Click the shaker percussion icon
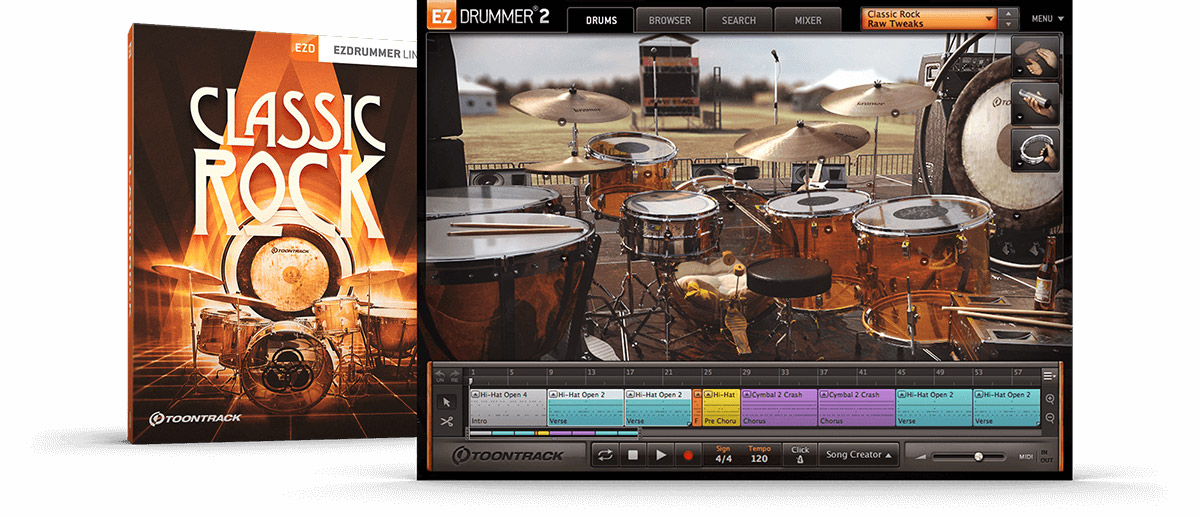The width and height of the screenshot is (1200, 517). pyautogui.click(x=1034, y=104)
